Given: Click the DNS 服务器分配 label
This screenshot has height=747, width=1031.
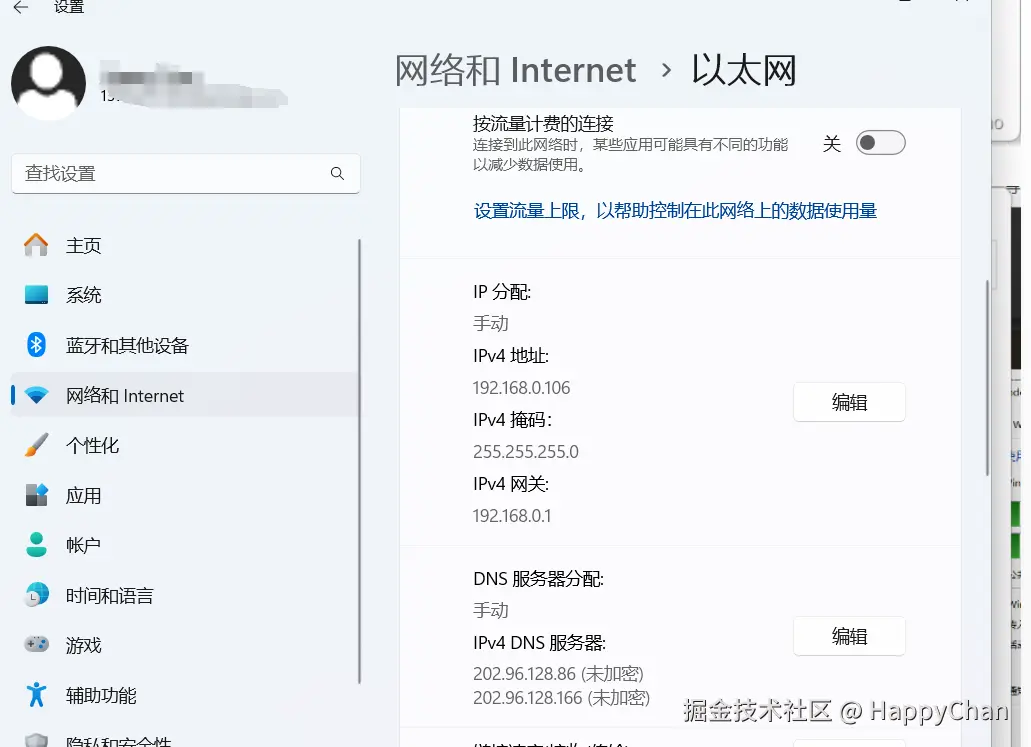Looking at the screenshot, I should pos(539,579).
